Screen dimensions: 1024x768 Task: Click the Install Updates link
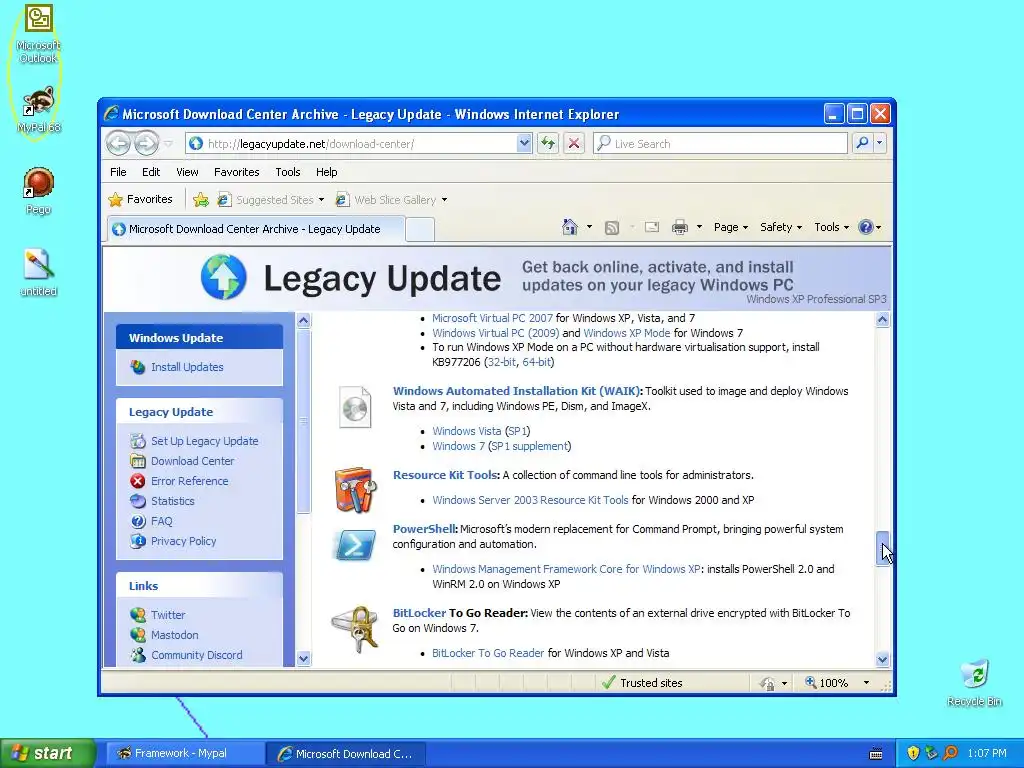tap(187, 367)
